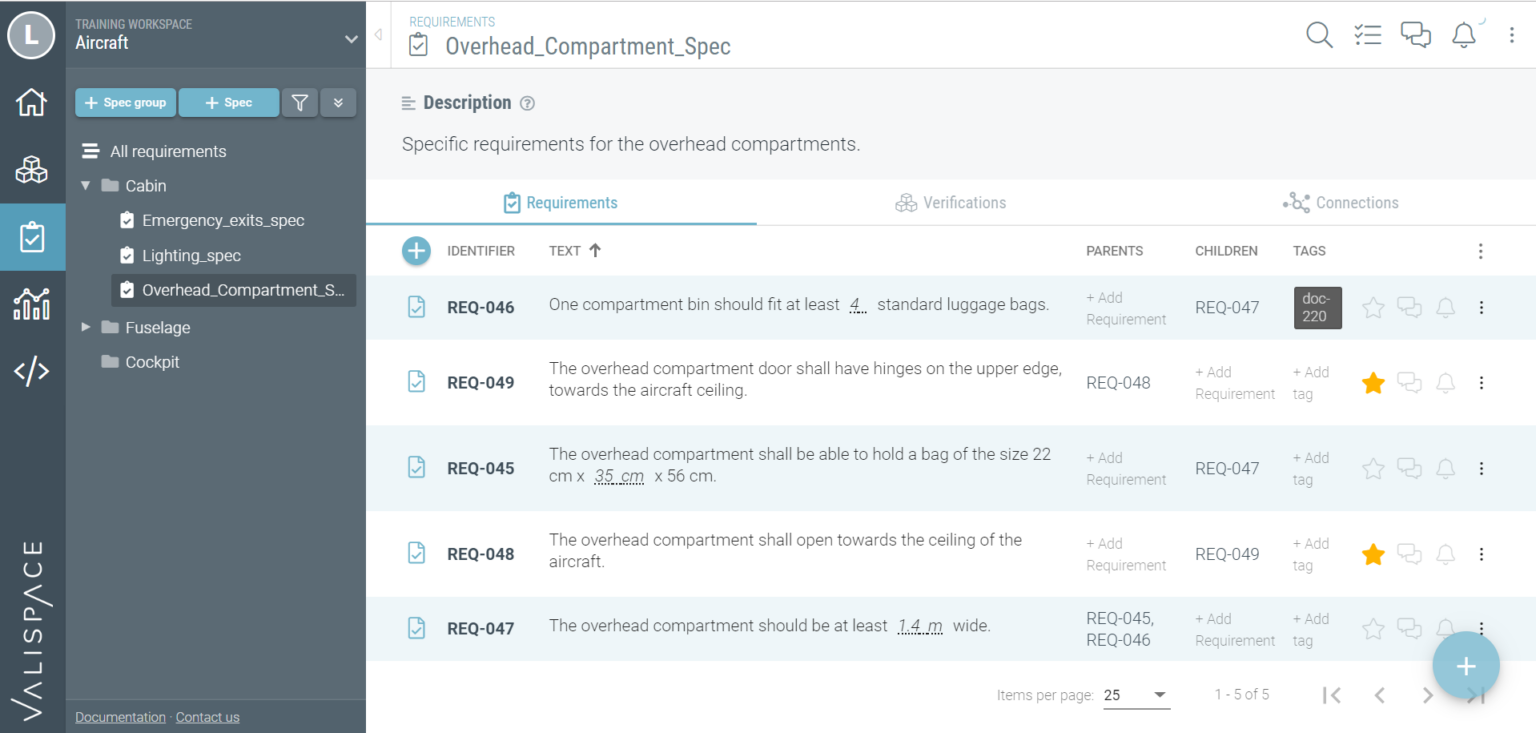Collapse the Cabin folder in the tree
This screenshot has width=1536, height=733.
(85, 185)
